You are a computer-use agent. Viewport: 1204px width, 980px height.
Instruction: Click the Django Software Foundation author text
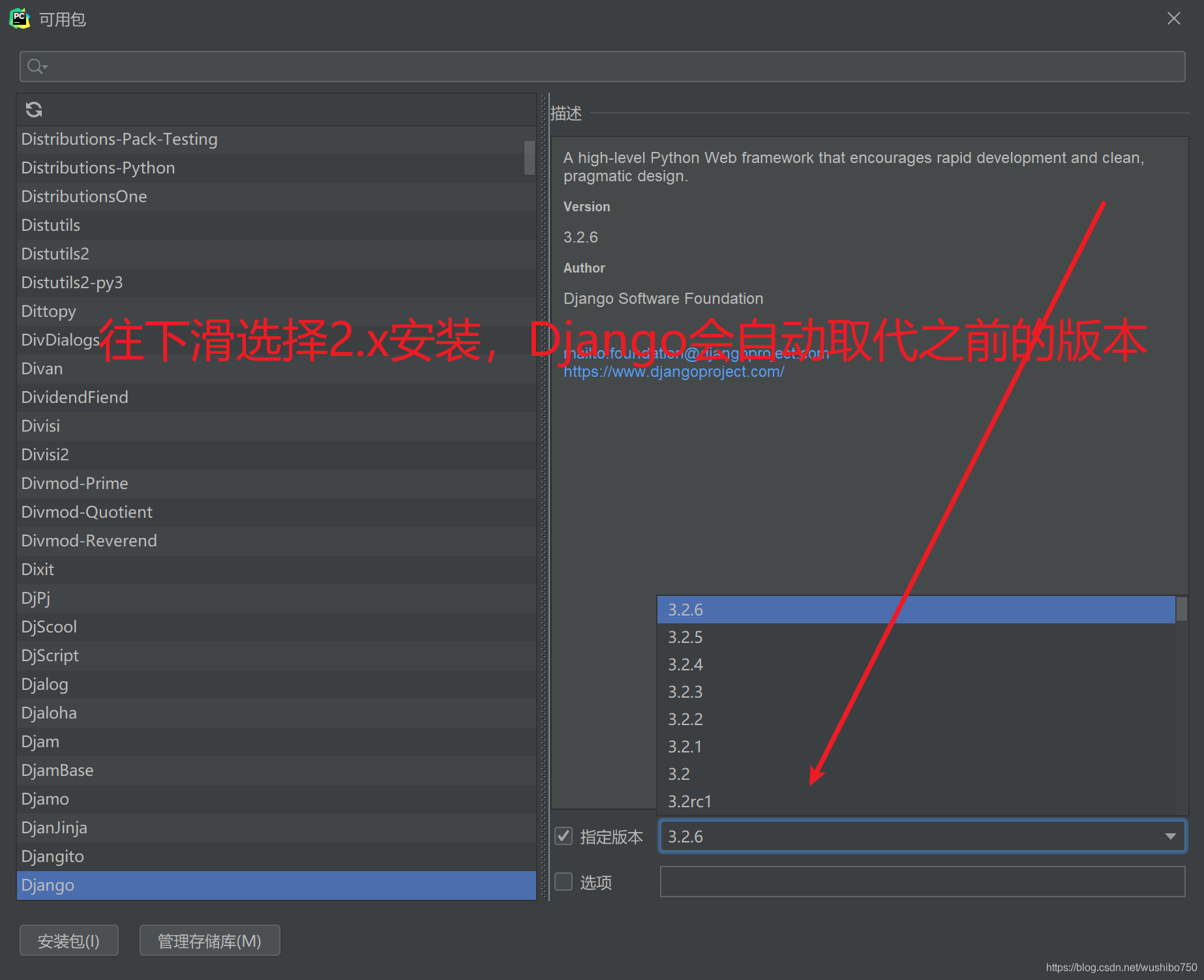pos(663,299)
